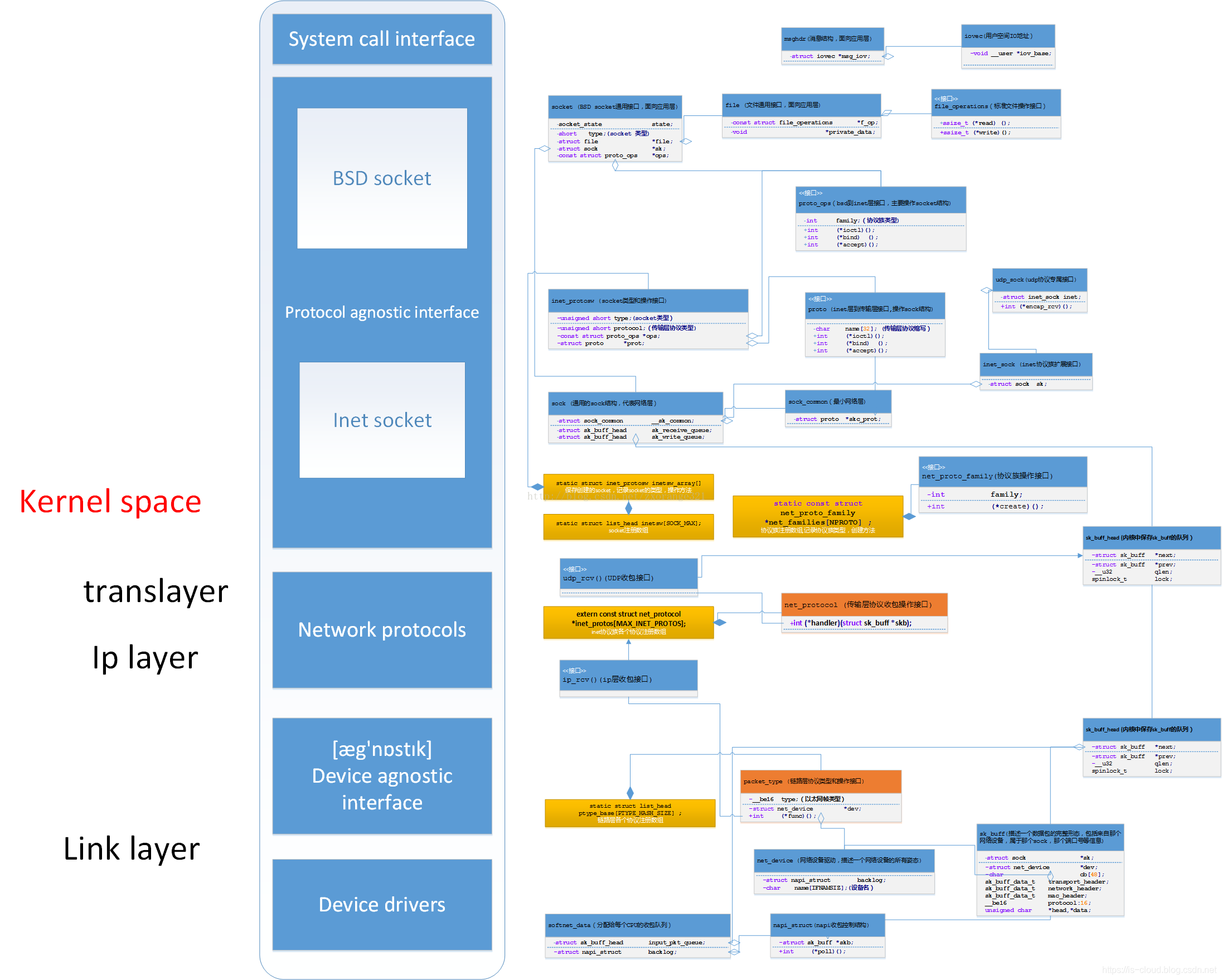Click 'unsigned short protocol;' in inet_protosw
Viewport: 1222px width, 980px height.
point(626,328)
